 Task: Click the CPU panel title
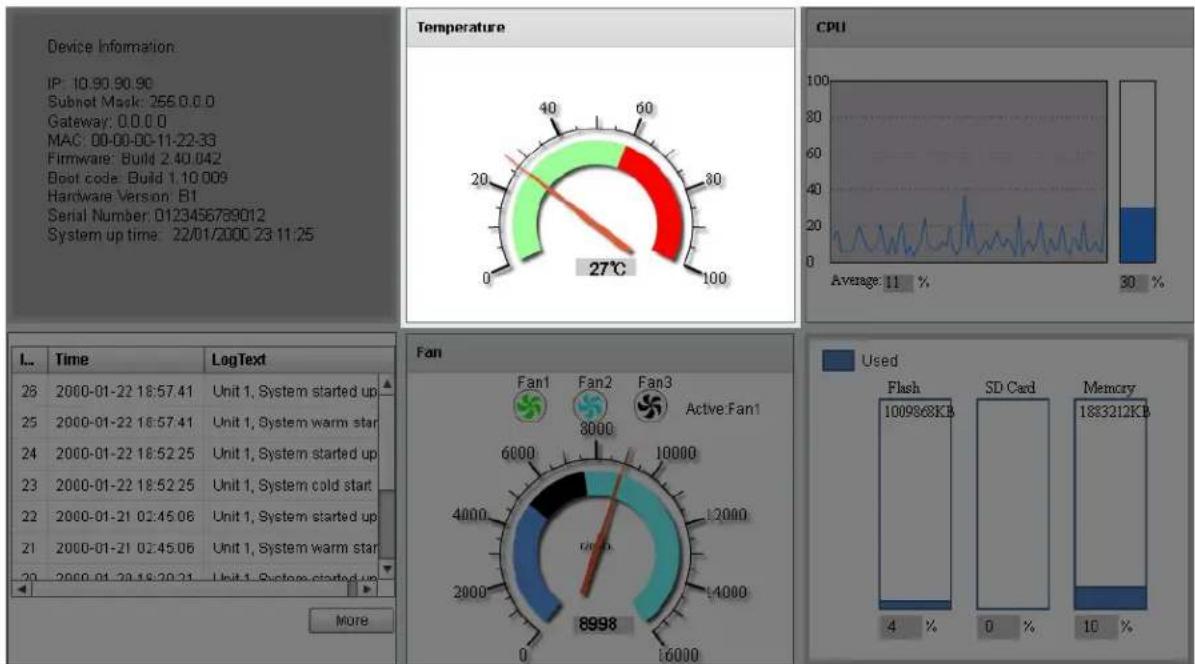pyautogui.click(x=831, y=27)
